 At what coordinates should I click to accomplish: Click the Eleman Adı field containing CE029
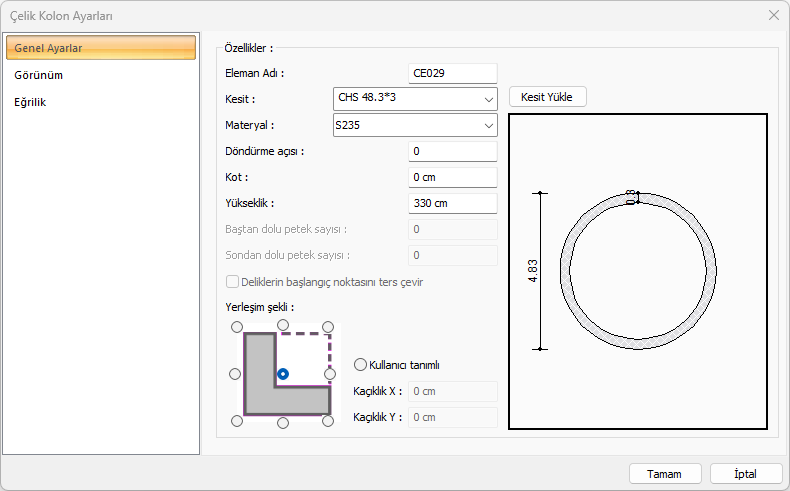coord(453,73)
